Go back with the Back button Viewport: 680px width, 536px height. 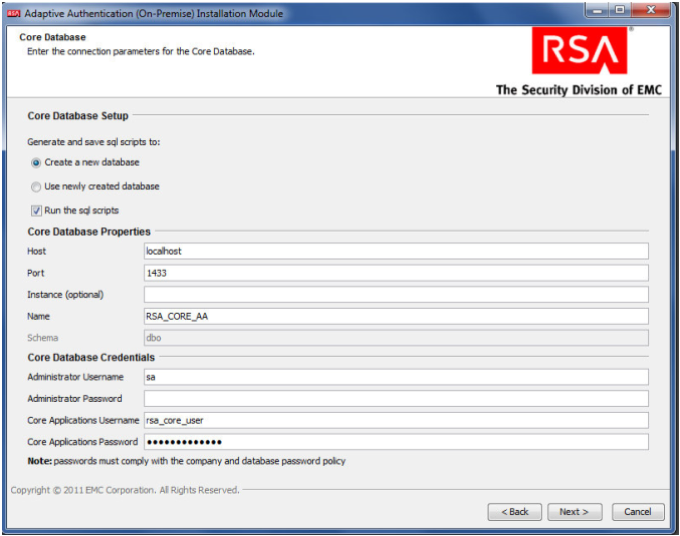[x=515, y=512]
